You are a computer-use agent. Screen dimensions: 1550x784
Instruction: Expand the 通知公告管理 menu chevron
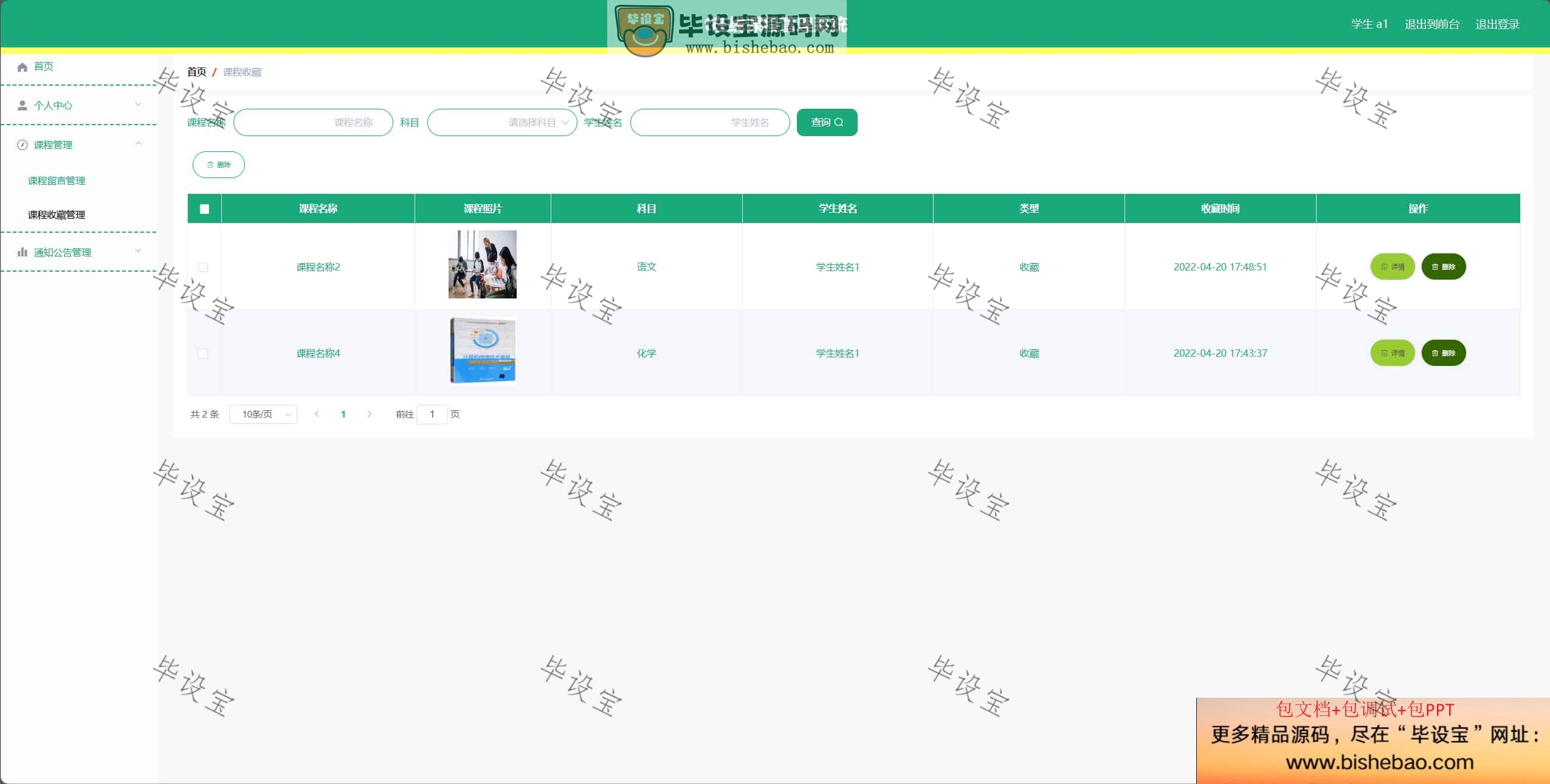coord(138,251)
